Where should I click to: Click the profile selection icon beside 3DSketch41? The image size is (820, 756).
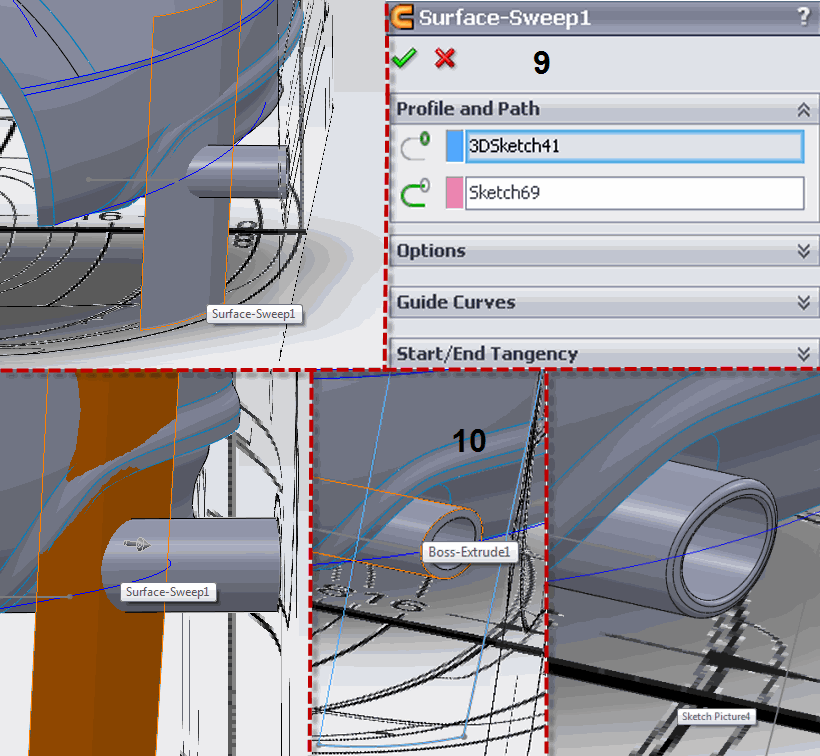click(415, 147)
